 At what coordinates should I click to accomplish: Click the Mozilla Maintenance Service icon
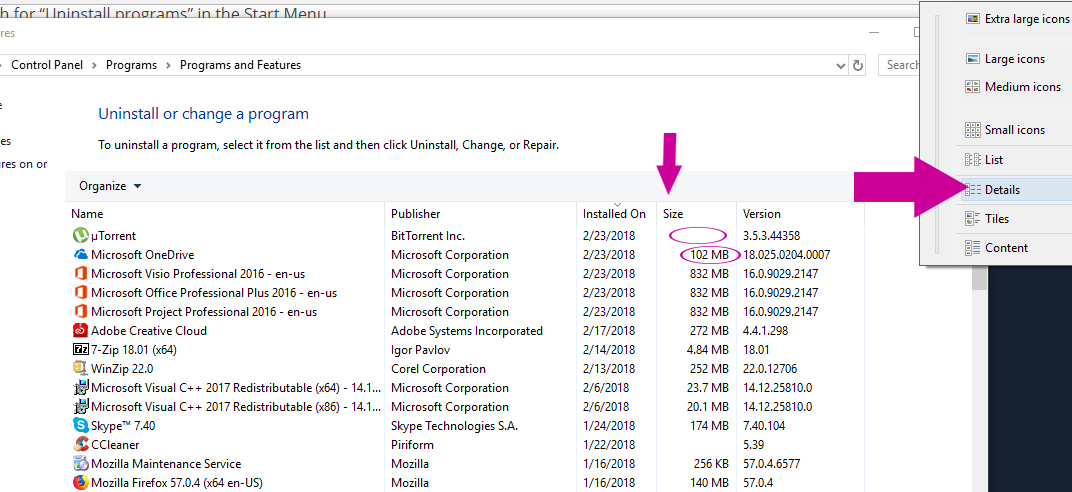pyautogui.click(x=81, y=464)
